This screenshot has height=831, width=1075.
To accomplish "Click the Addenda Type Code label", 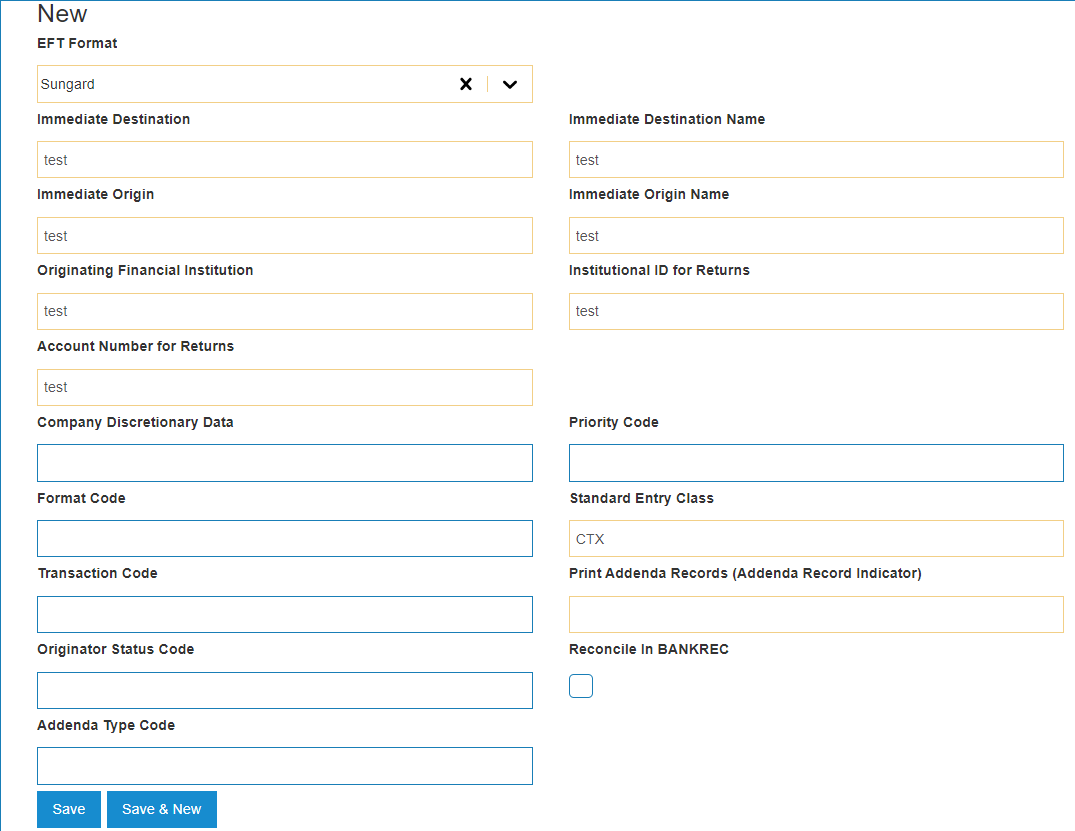I will (x=106, y=725).
